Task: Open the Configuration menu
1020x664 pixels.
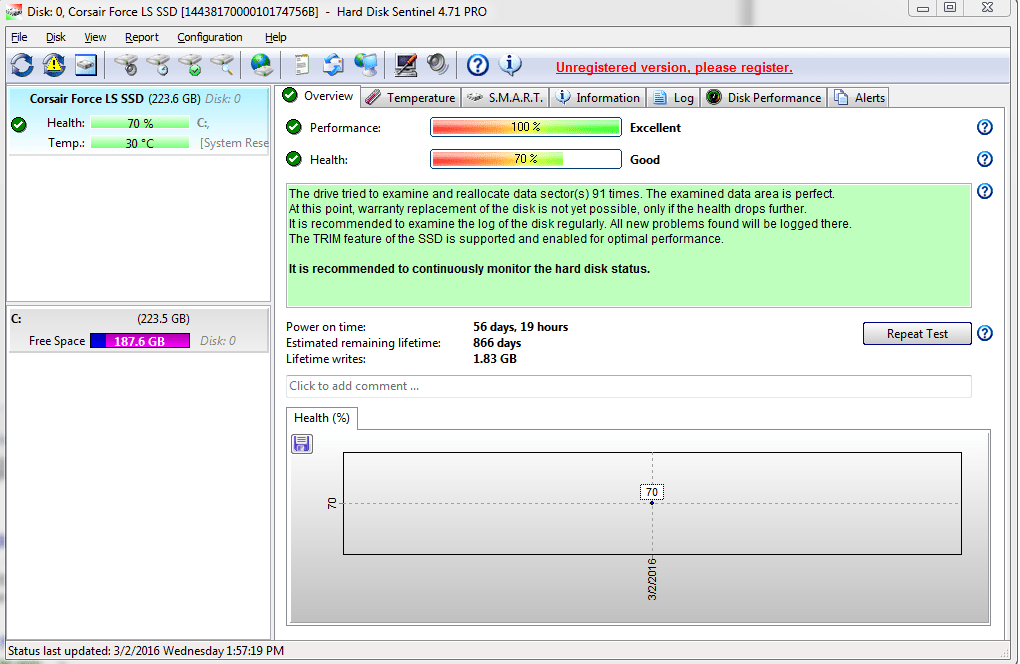Action: point(209,37)
